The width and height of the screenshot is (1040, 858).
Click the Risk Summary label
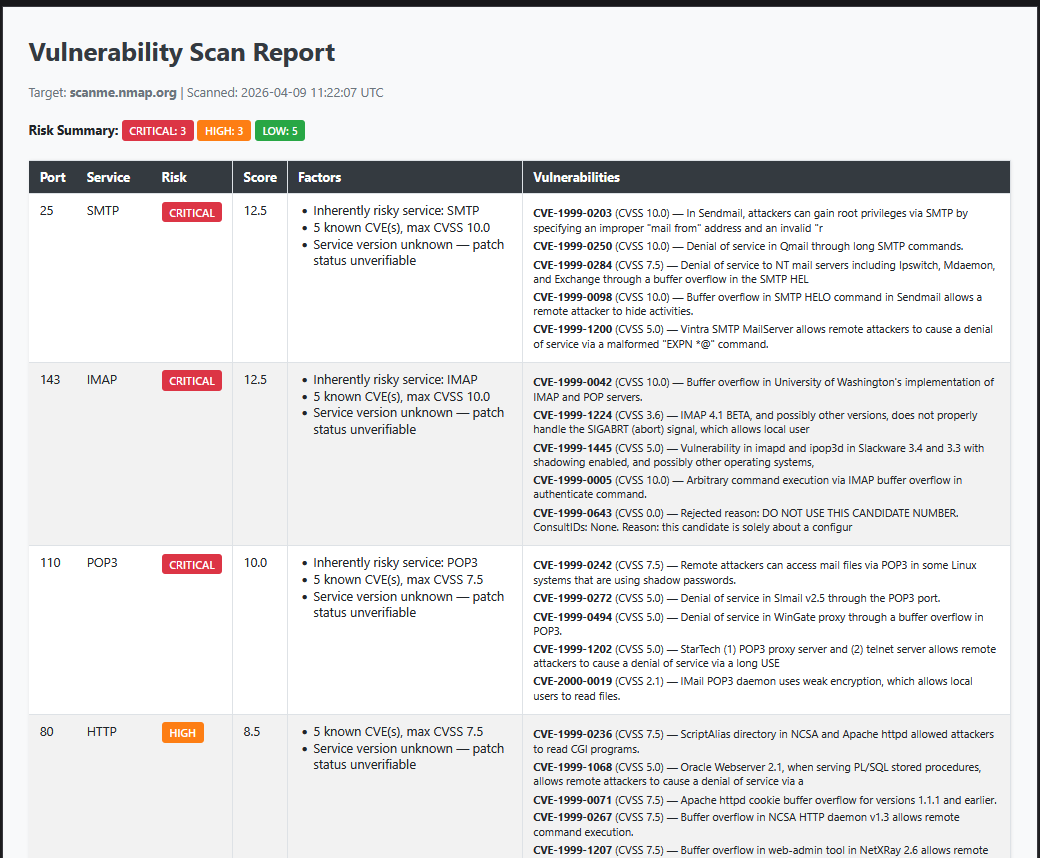point(73,131)
